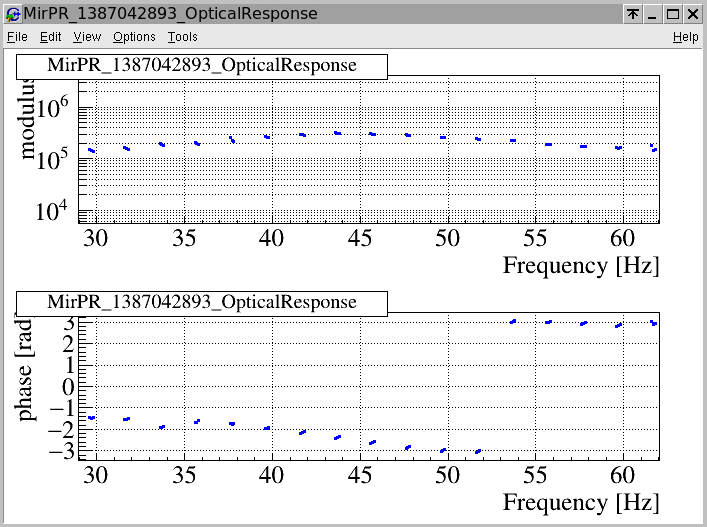Click the upper plot Frequency [Hz] label
Viewport: 707px width, 527px height.
point(580,266)
